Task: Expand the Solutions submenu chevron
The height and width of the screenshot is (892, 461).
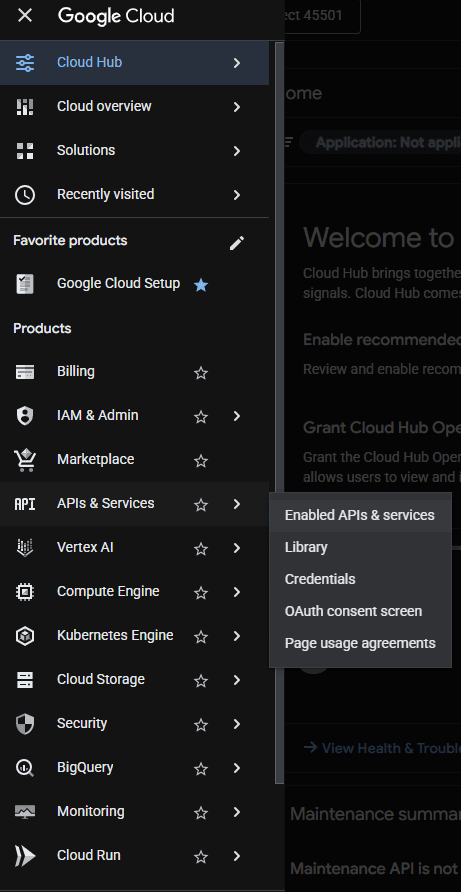Action: [x=237, y=151]
